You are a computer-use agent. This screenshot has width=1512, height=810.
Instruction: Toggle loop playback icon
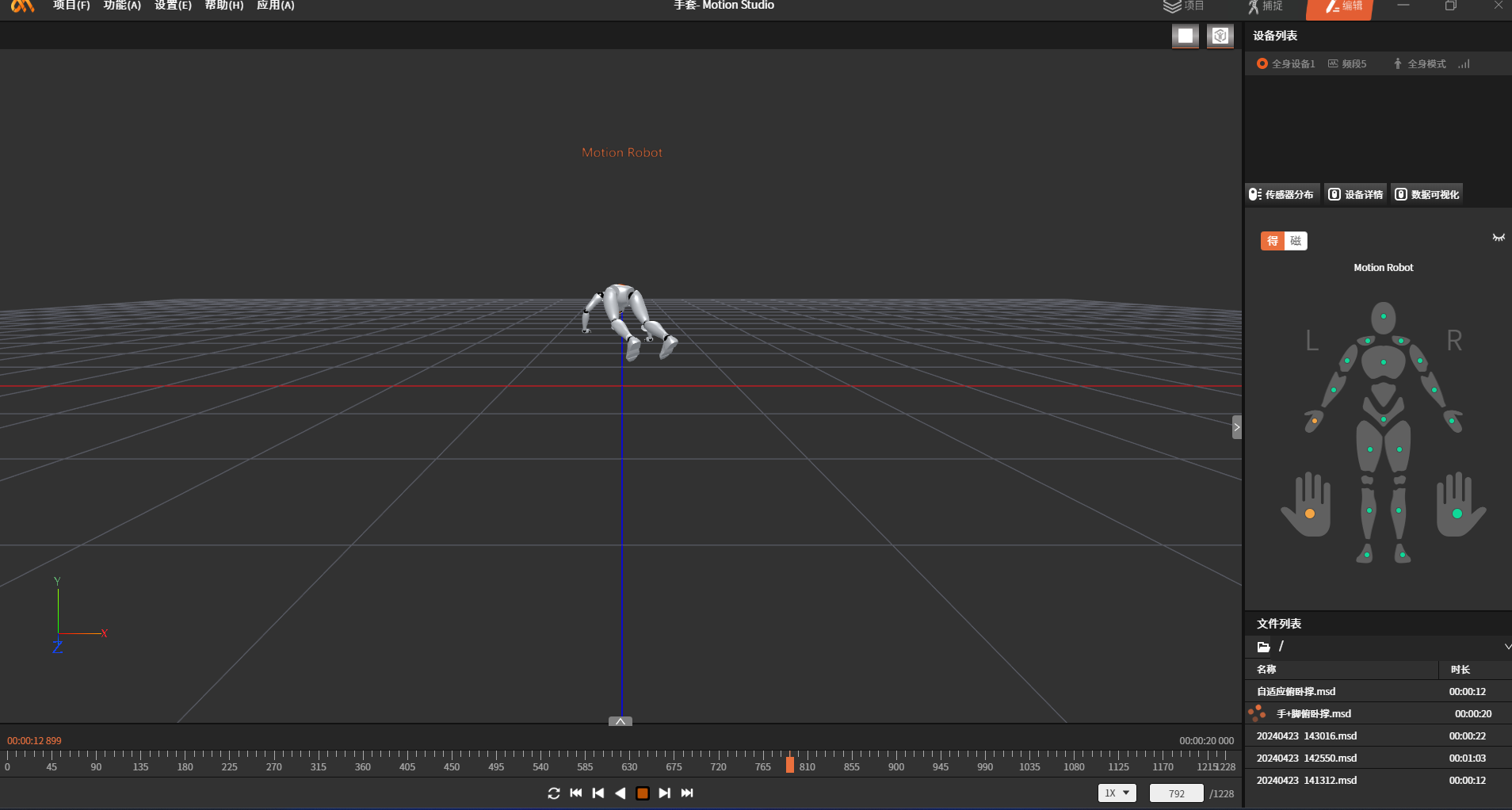(x=554, y=793)
